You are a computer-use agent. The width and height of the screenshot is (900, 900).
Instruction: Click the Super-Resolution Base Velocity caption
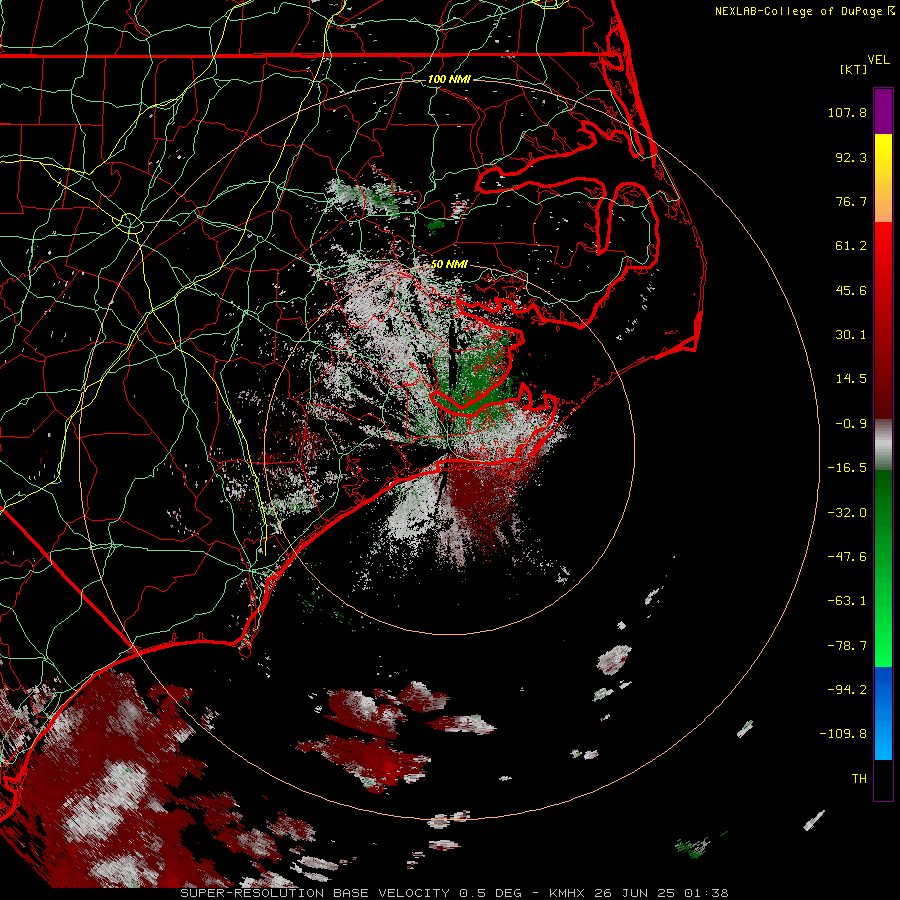pyautogui.click(x=455, y=893)
